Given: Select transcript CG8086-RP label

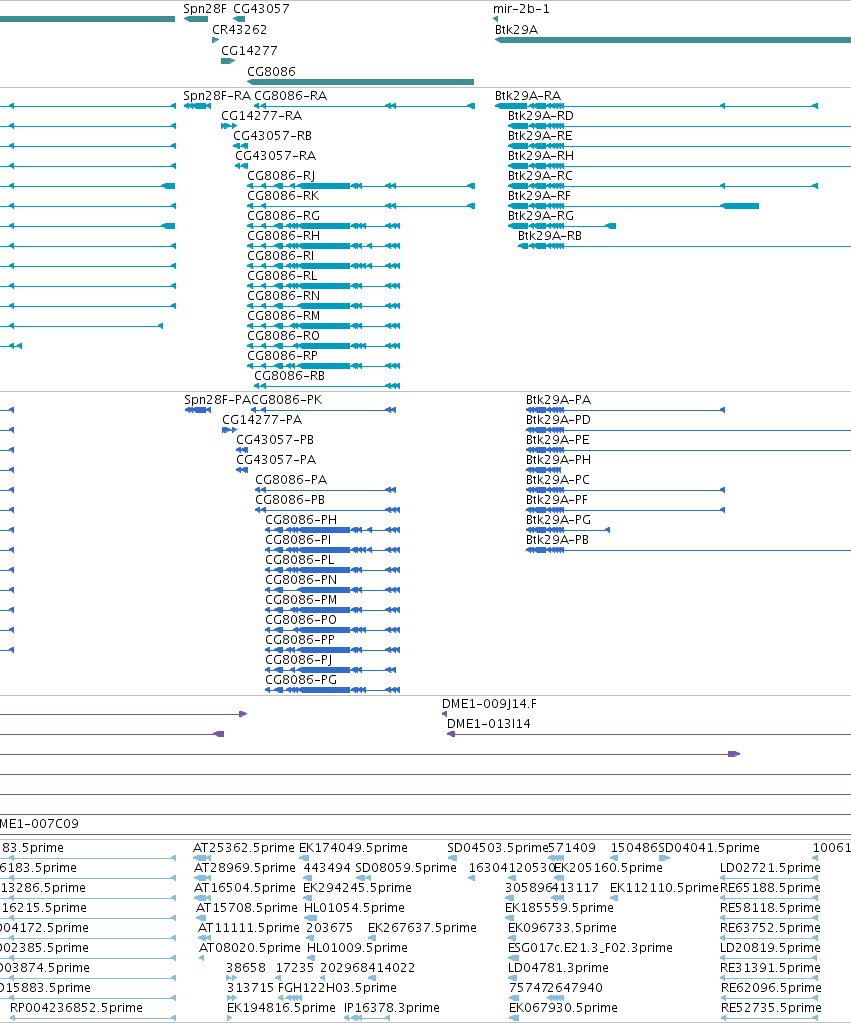Looking at the screenshot, I should pyautogui.click(x=283, y=356).
